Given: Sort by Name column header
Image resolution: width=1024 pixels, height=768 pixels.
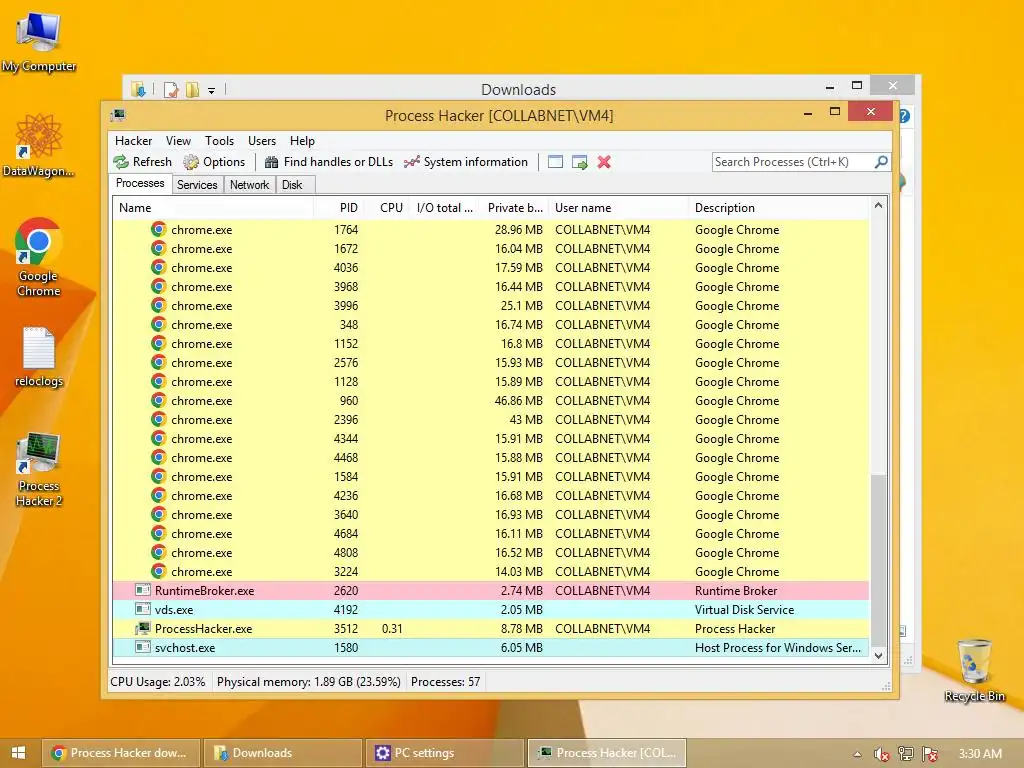Looking at the screenshot, I should point(214,208).
